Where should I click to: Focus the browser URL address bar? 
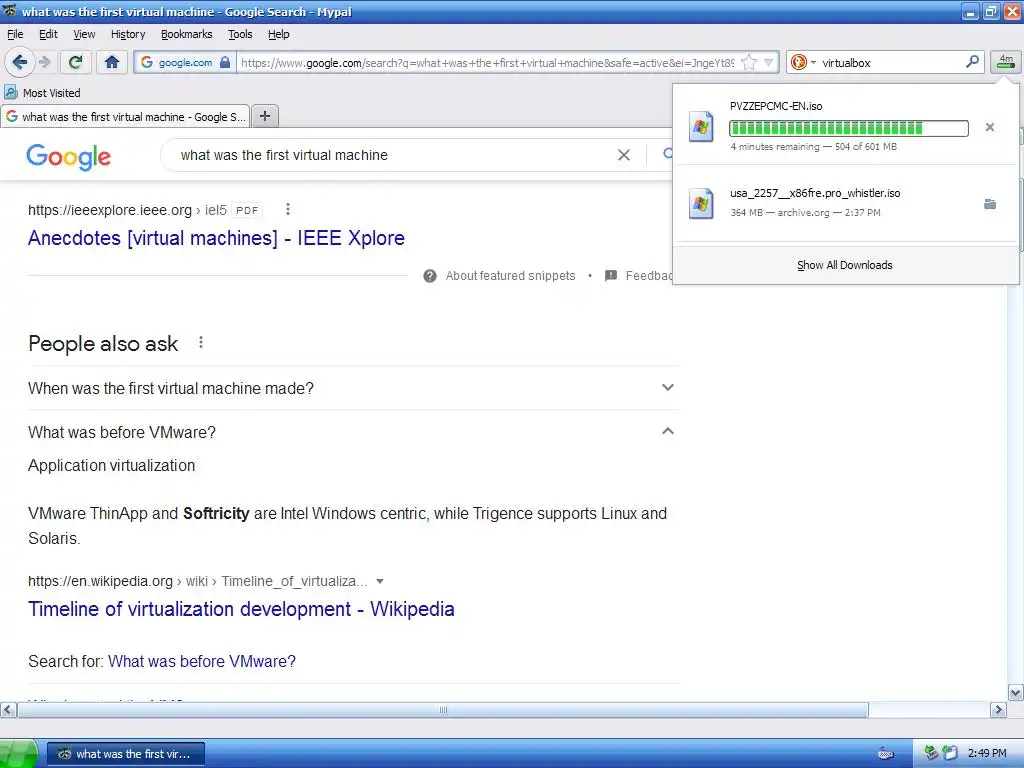[x=487, y=63]
